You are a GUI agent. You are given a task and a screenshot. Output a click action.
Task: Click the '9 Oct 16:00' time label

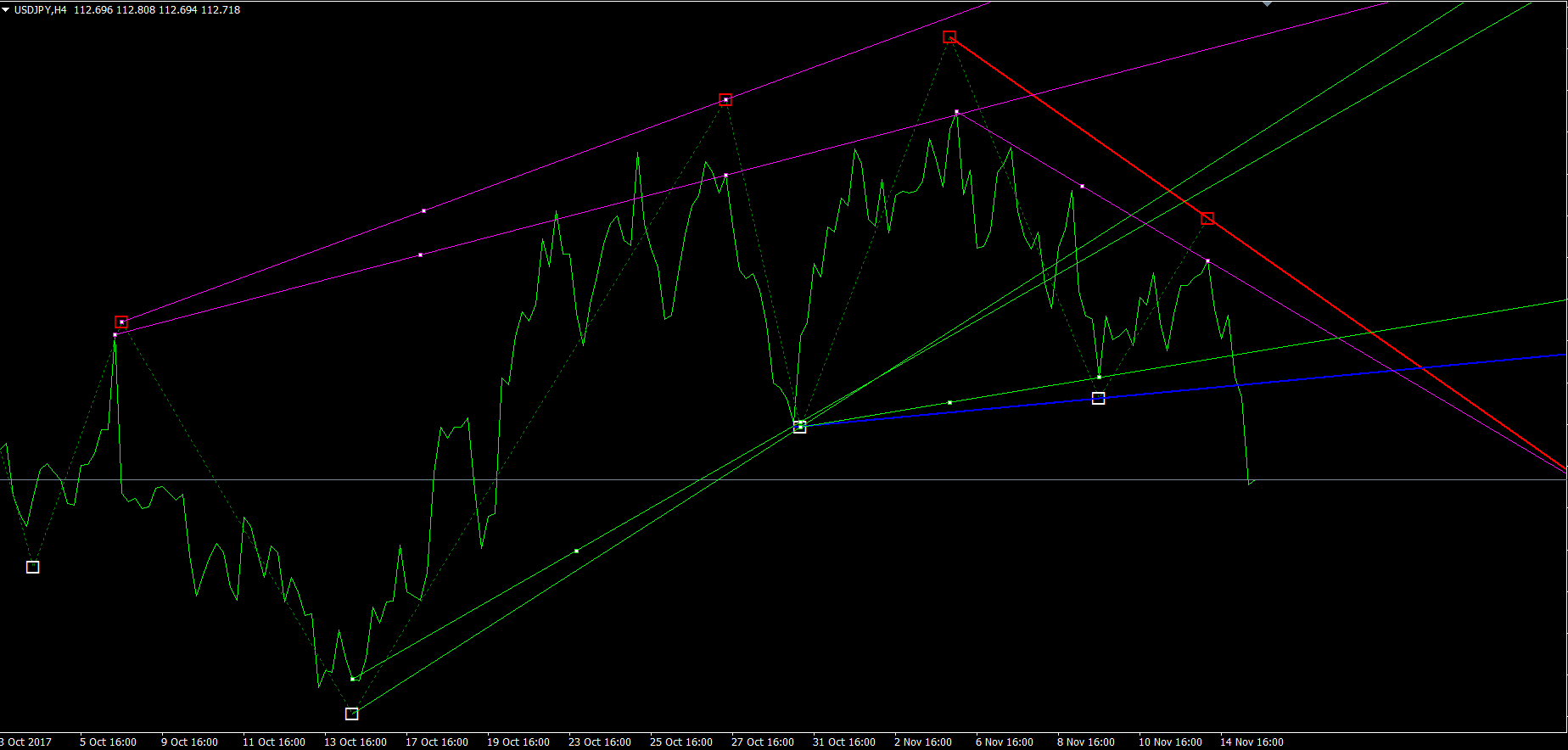point(189,742)
